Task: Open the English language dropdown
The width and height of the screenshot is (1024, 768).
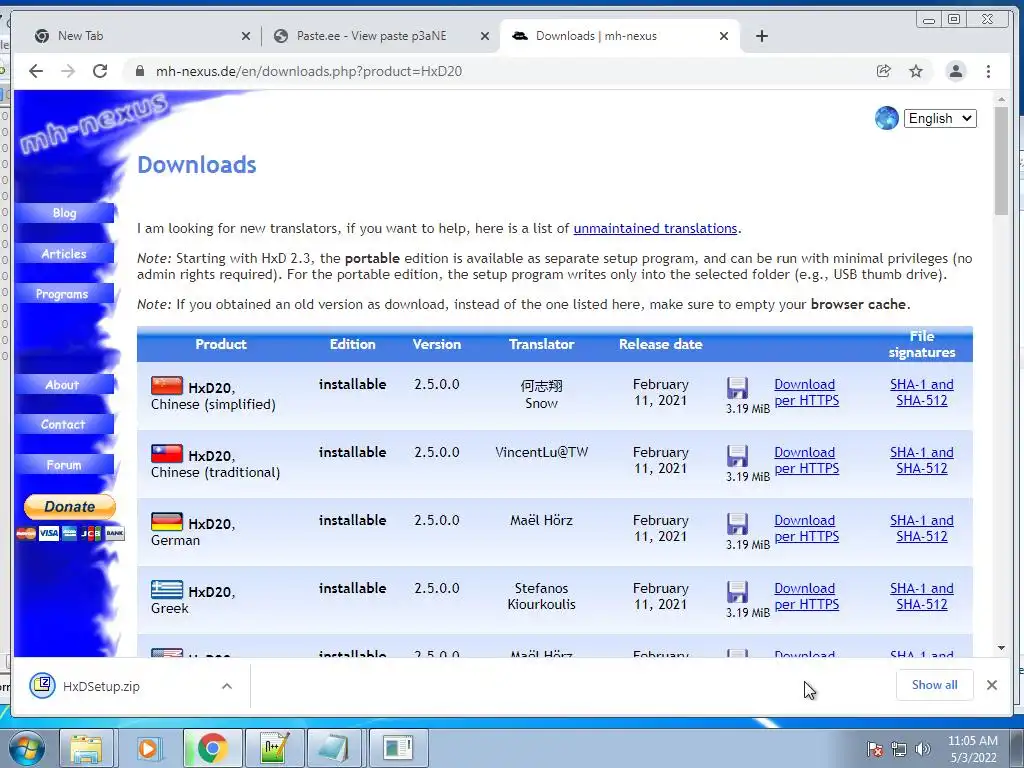Action: [940, 118]
